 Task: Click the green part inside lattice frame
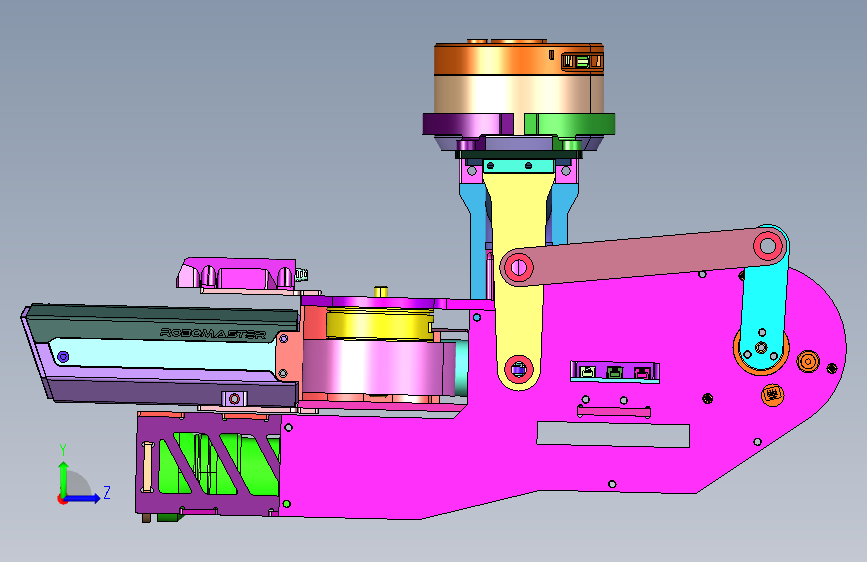221,464
